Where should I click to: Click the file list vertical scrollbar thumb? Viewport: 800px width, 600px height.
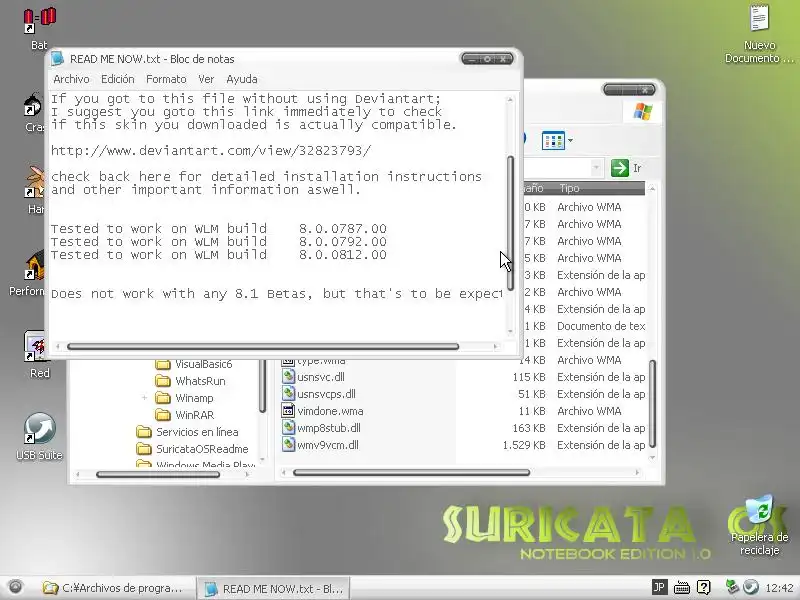(652, 404)
